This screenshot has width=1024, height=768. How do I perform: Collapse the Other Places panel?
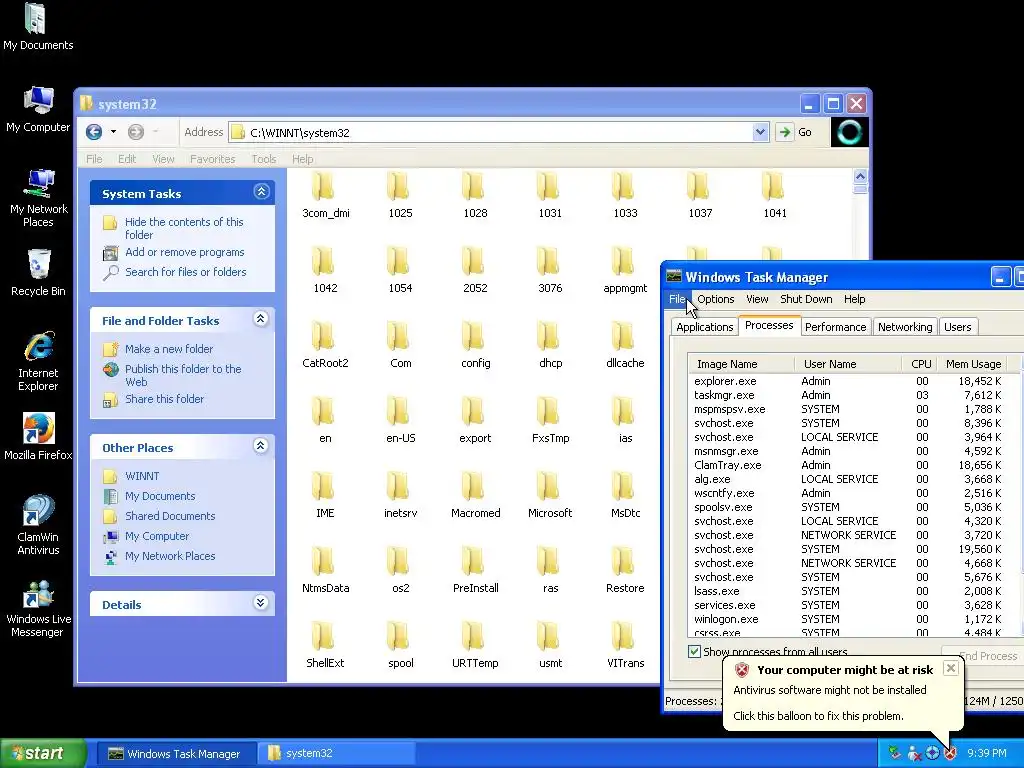261,446
